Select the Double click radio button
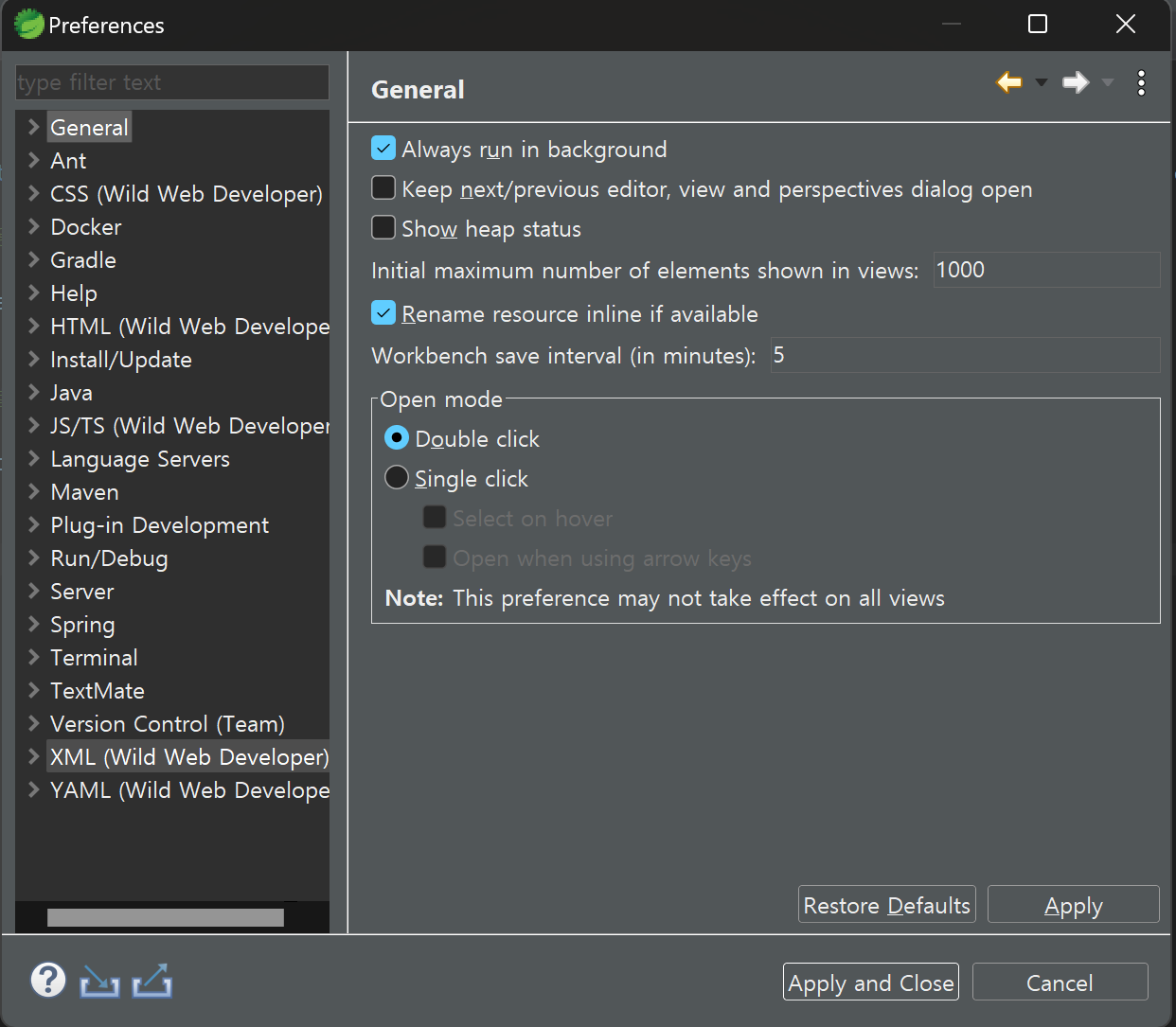The width and height of the screenshot is (1176, 1027). point(397,438)
